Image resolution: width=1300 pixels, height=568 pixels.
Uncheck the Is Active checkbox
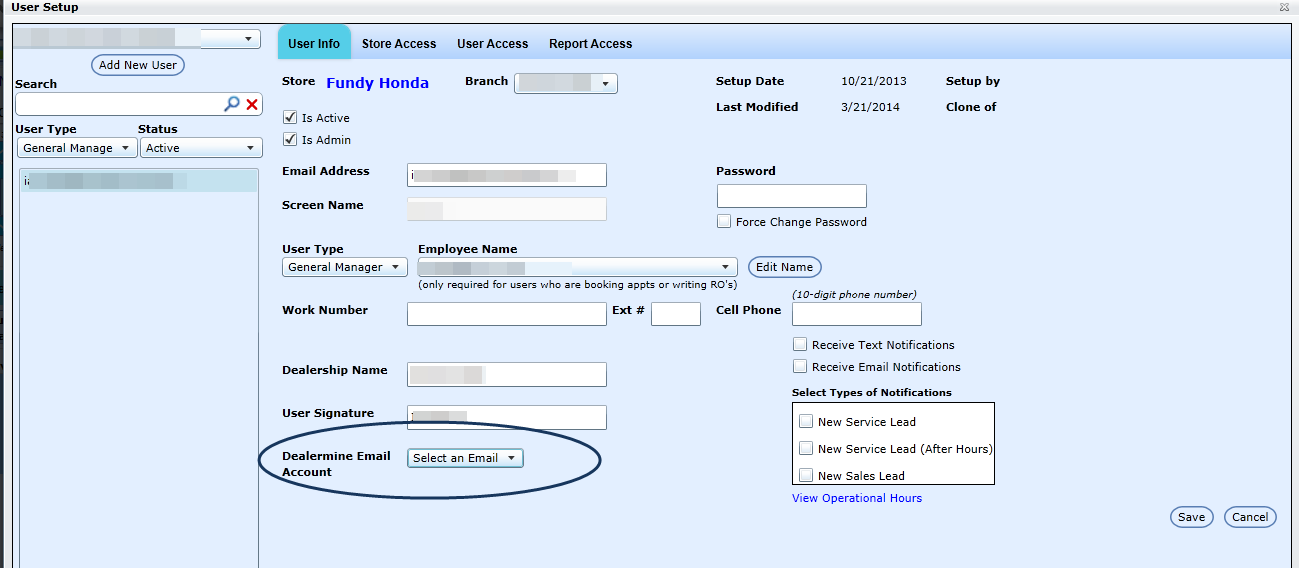tap(291, 118)
